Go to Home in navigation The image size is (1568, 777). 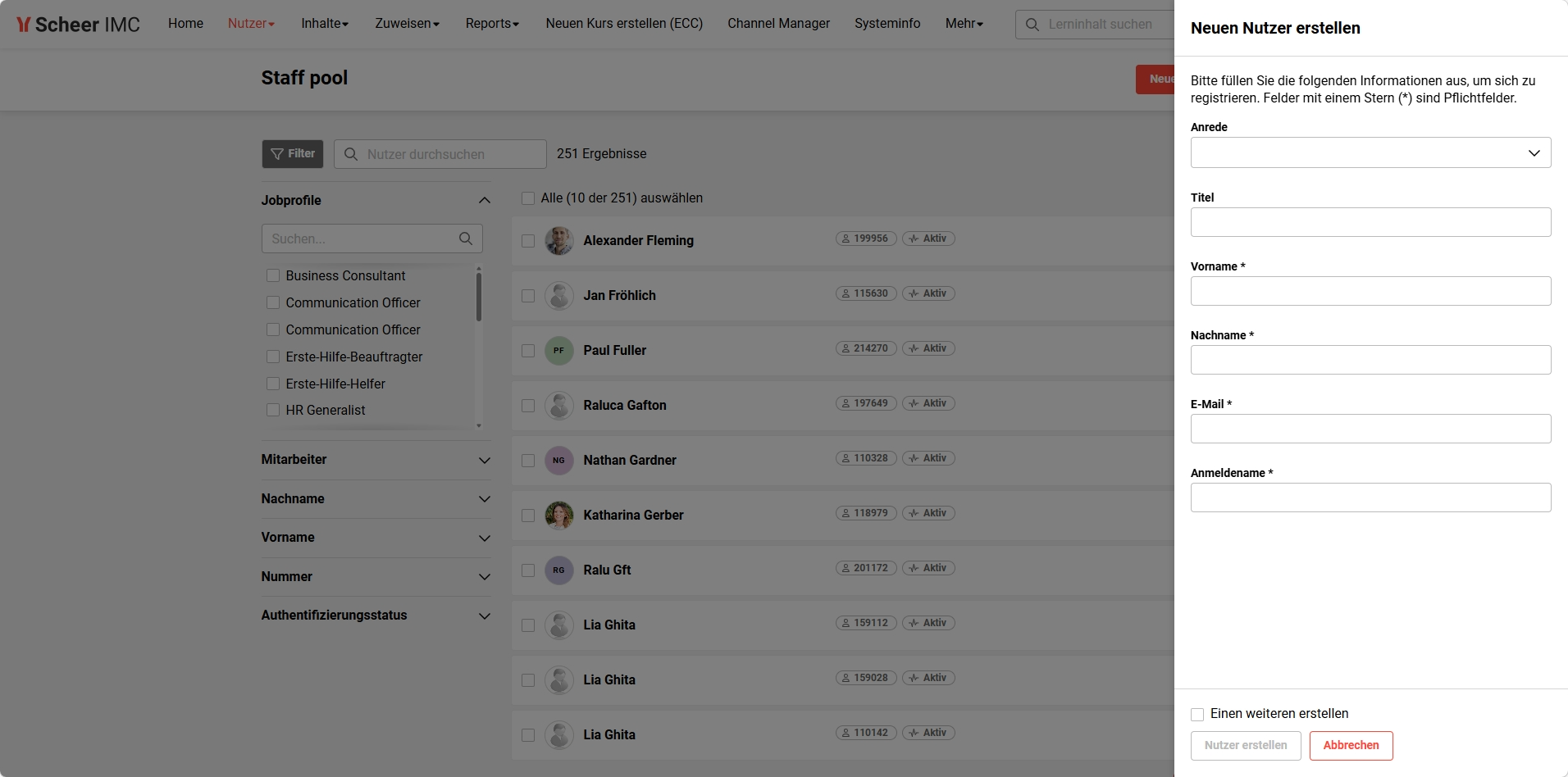[x=185, y=24]
